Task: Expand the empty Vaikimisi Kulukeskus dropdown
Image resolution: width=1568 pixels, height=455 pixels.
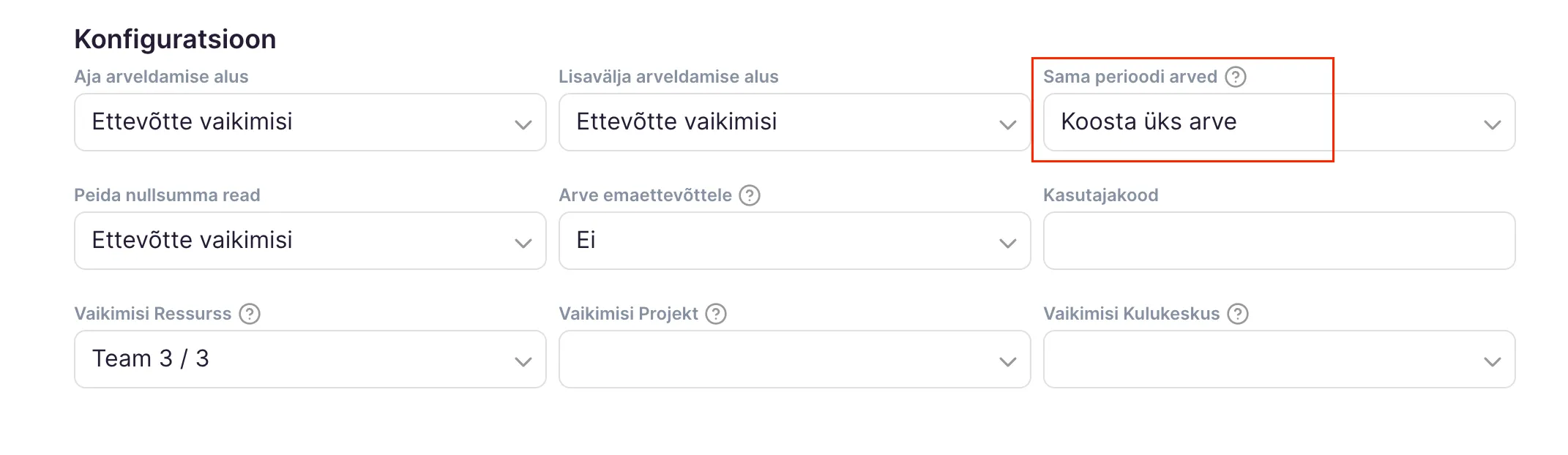Action: 1279,359
